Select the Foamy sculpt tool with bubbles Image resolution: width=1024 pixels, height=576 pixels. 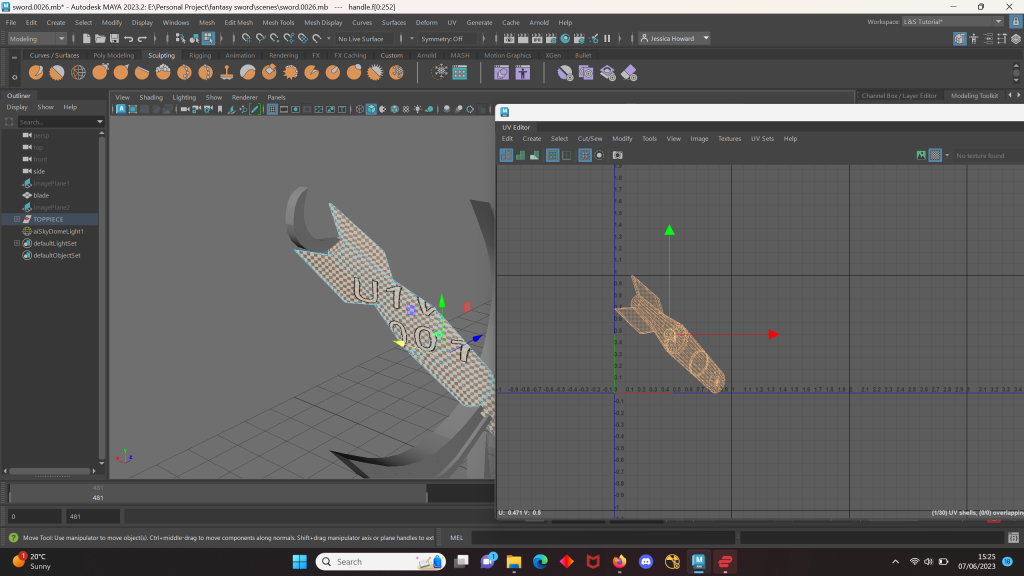tap(163, 72)
